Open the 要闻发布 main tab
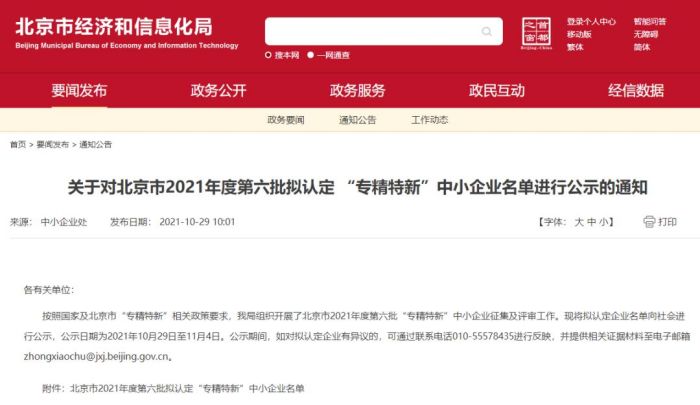Screen dimensions: 700x405 coord(79,91)
